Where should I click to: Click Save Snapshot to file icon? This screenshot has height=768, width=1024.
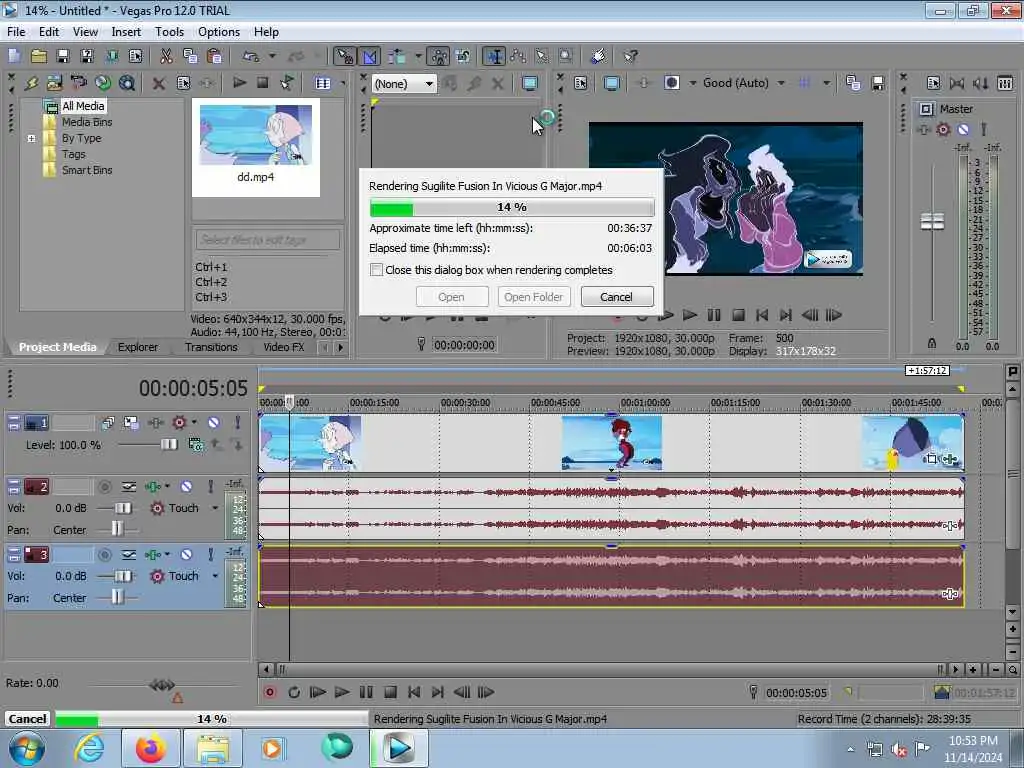click(878, 83)
